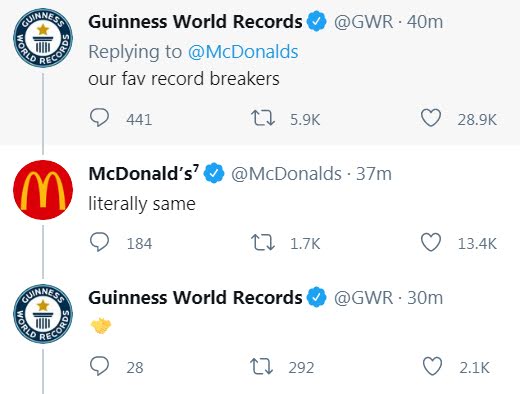Open the top Guinness World Records profile picture
This screenshot has height=394, width=520.
(43, 38)
